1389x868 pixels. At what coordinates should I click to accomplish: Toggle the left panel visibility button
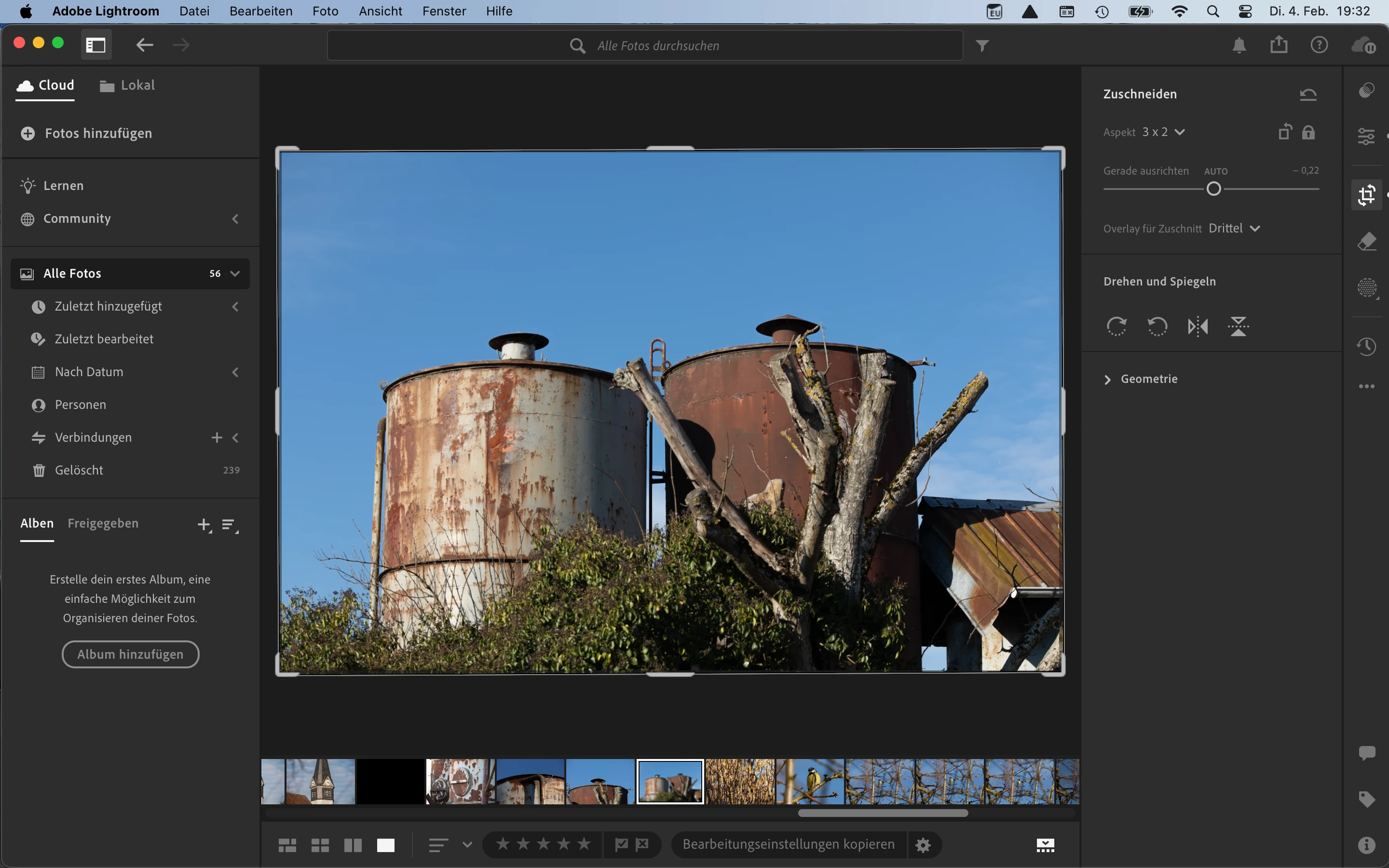pyautogui.click(x=96, y=45)
